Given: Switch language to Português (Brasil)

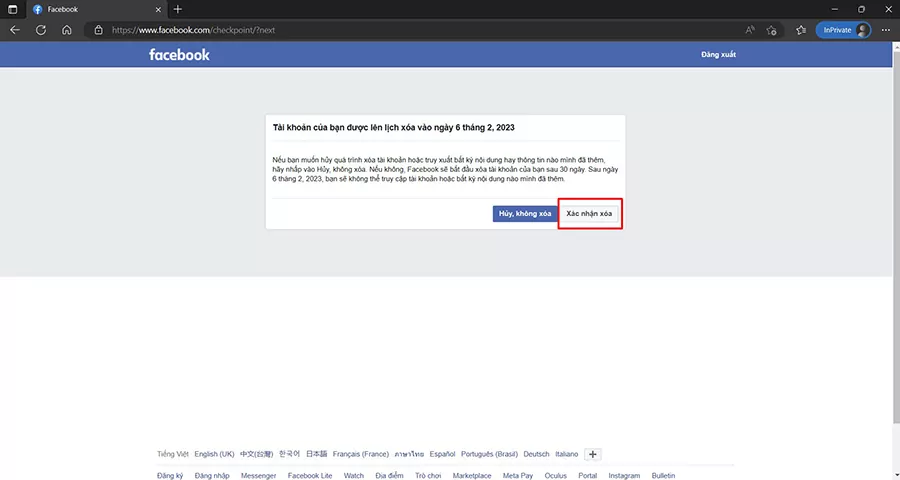Looking at the screenshot, I should 489,454.
